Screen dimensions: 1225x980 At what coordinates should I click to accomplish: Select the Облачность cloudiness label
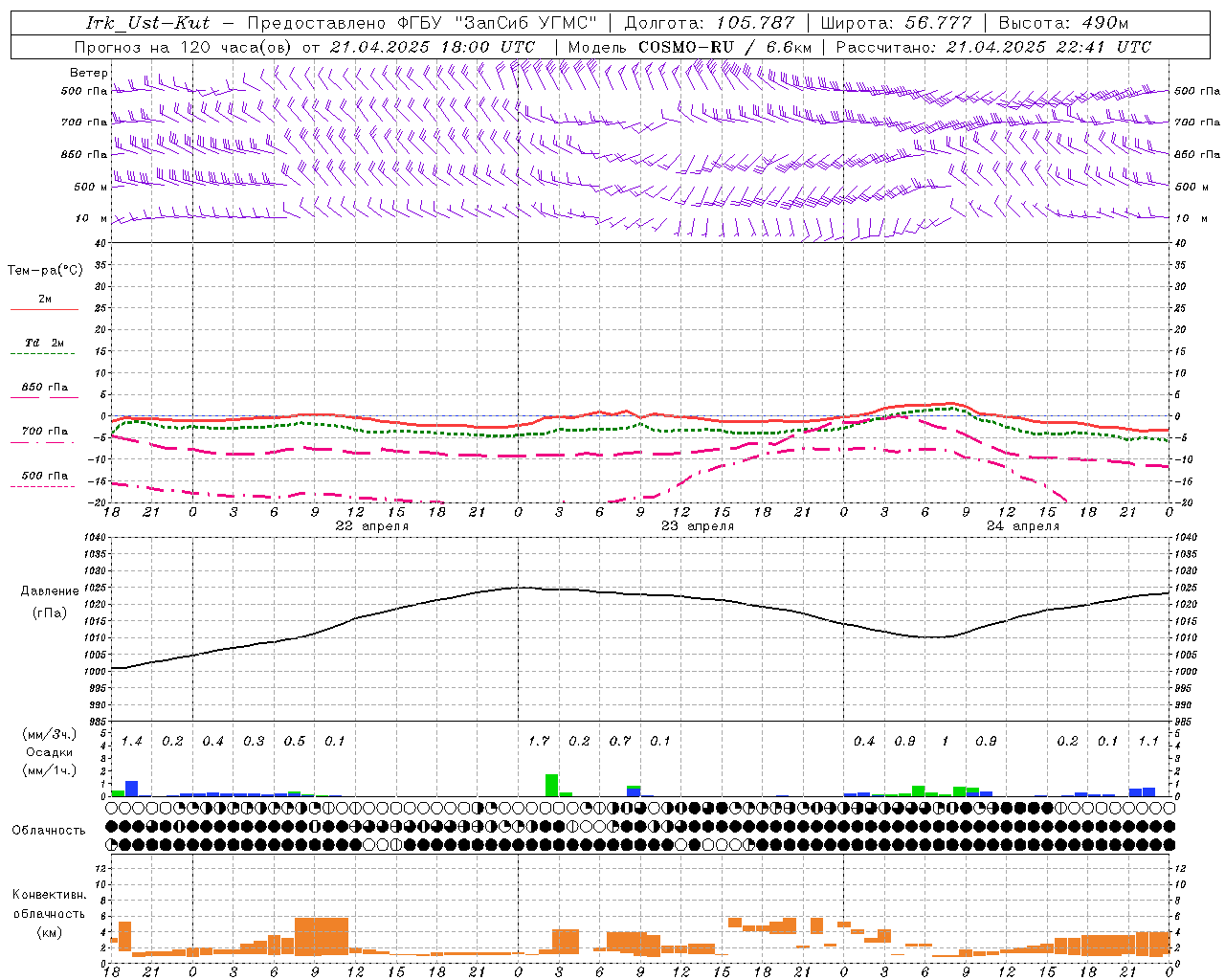pyautogui.click(x=49, y=830)
